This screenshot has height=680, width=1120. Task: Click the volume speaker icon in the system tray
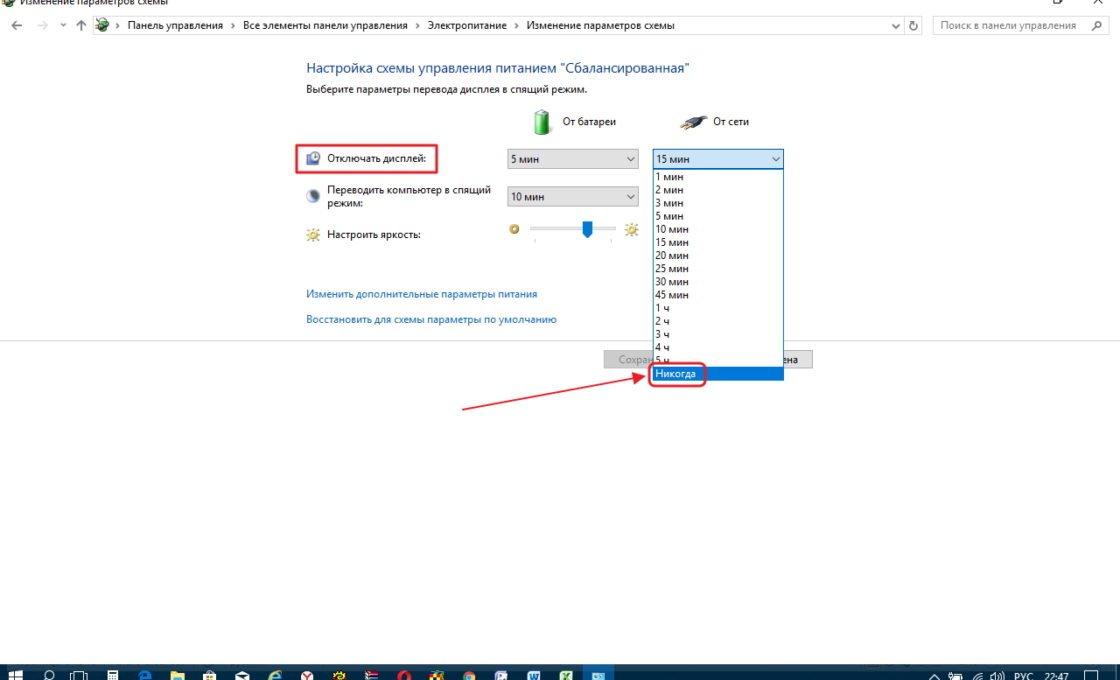click(x=997, y=675)
